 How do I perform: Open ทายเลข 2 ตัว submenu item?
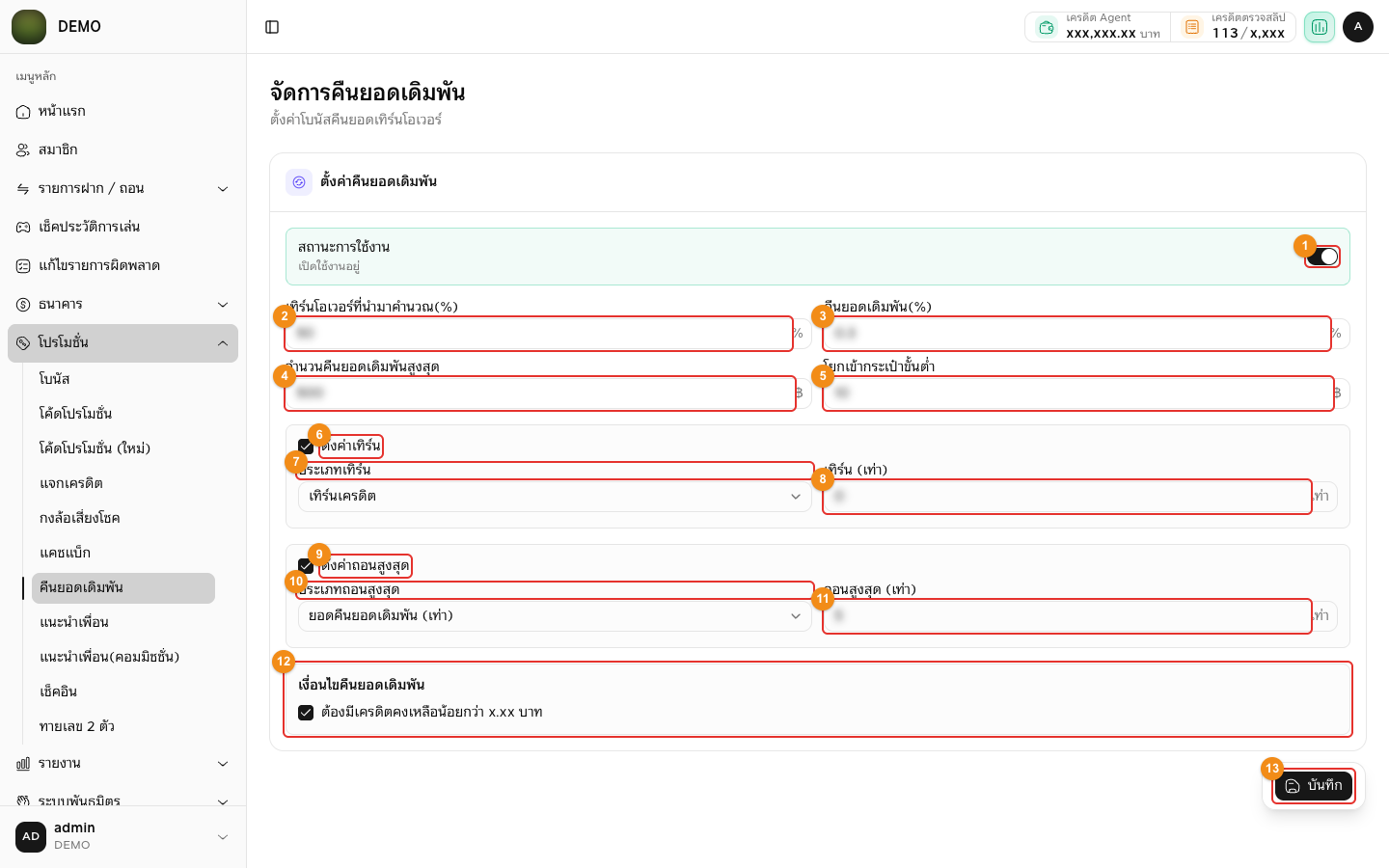[x=123, y=727]
